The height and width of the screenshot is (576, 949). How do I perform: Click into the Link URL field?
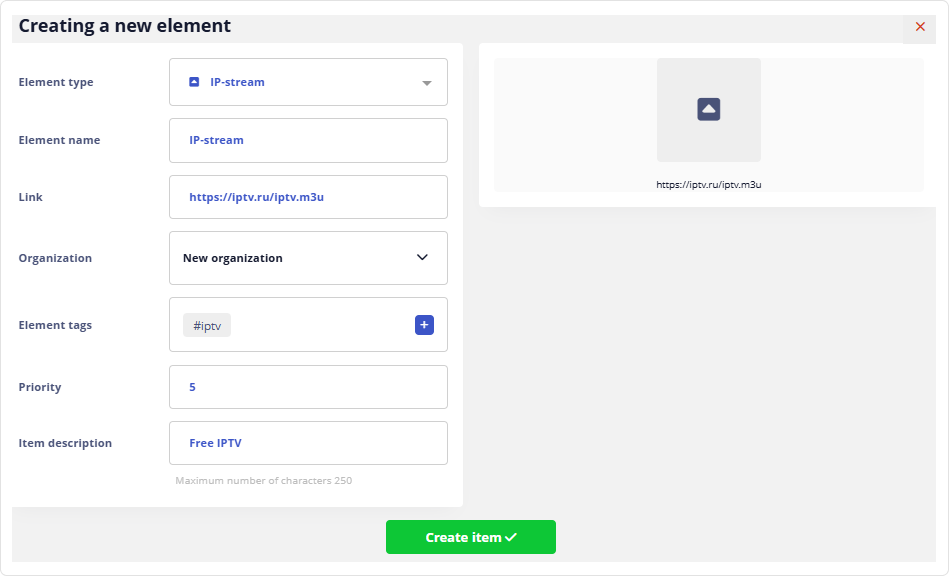click(x=308, y=197)
